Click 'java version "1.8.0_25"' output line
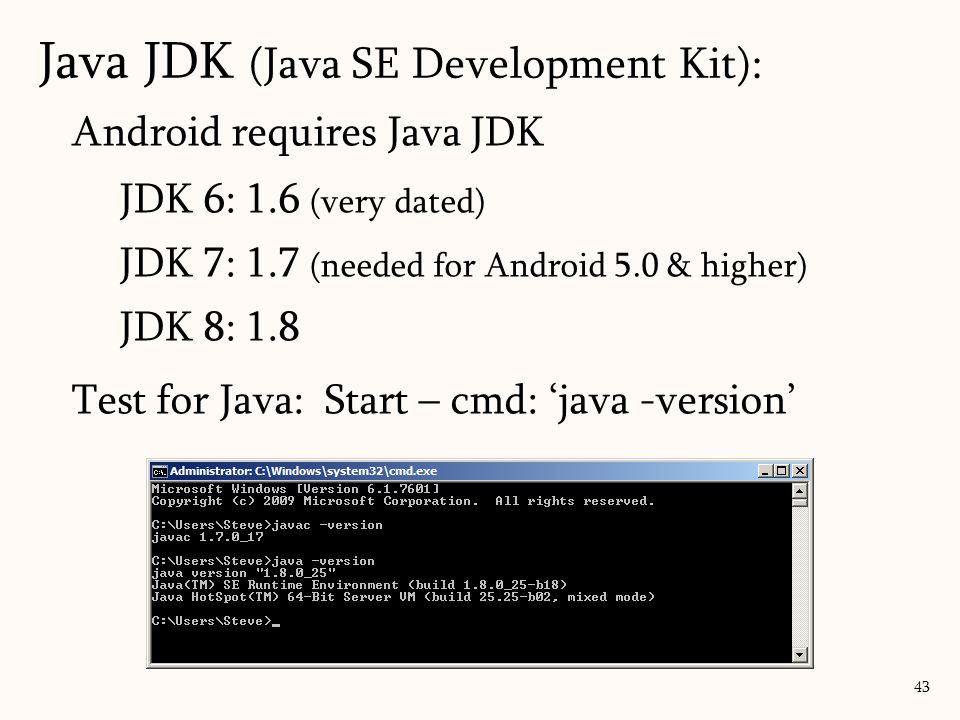Screen dimensions: 960x720 click(x=244, y=573)
